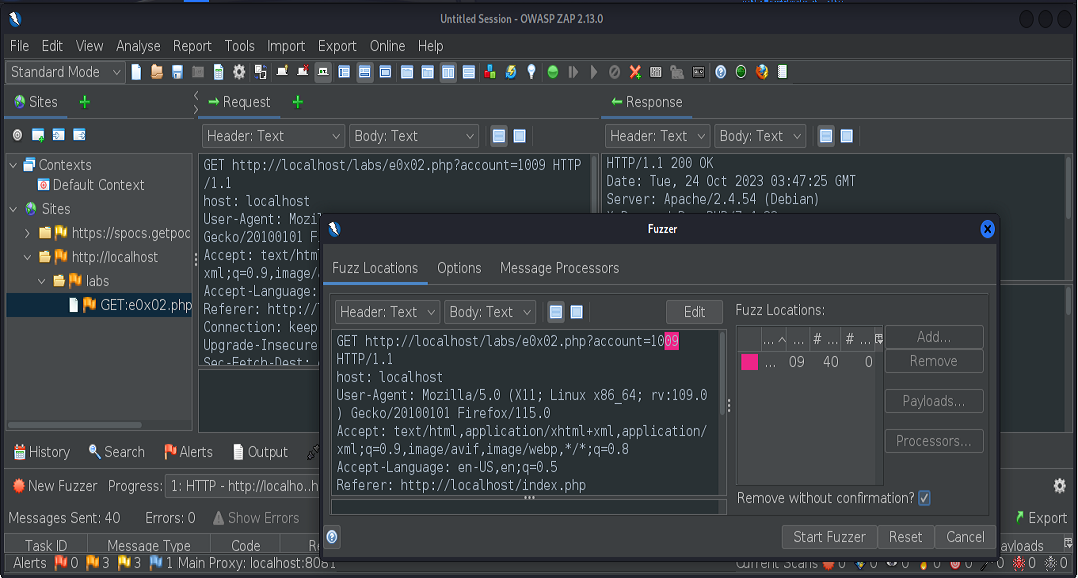
Task: Click the globe with lightning toolbar icon
Action: pos(511,72)
